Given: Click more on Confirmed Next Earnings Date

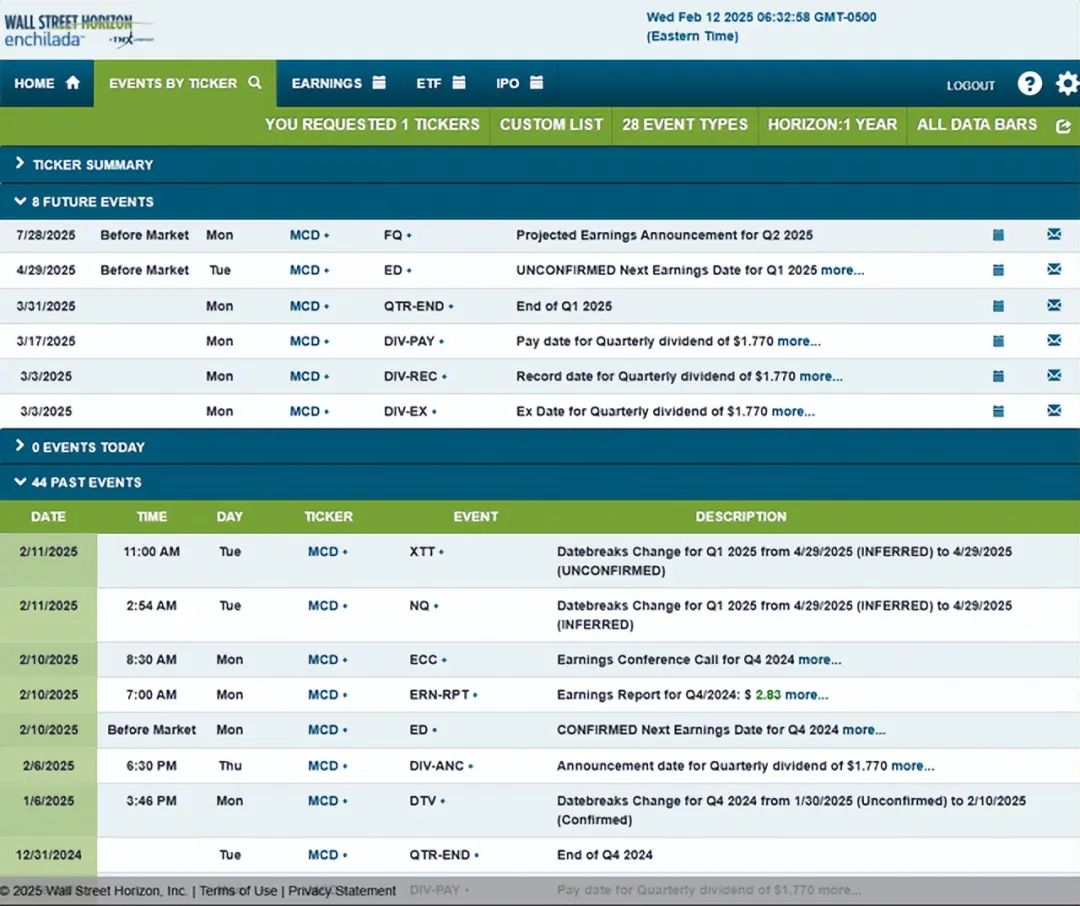Looking at the screenshot, I should [x=864, y=730].
